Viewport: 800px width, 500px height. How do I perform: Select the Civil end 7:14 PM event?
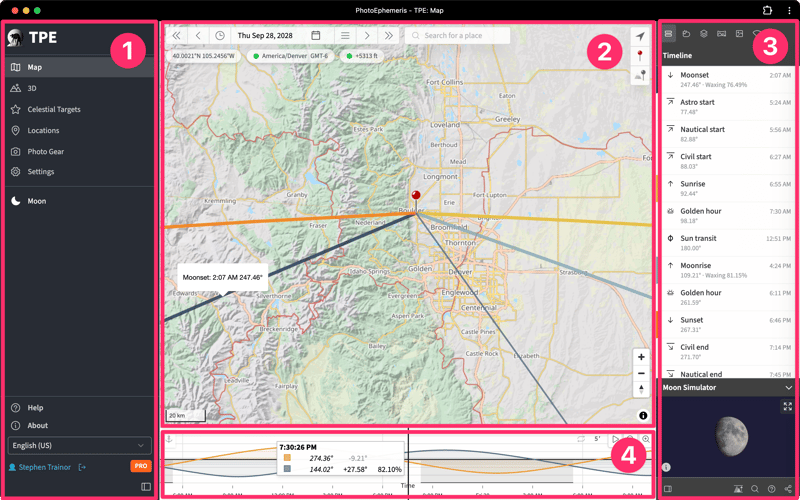pos(728,352)
